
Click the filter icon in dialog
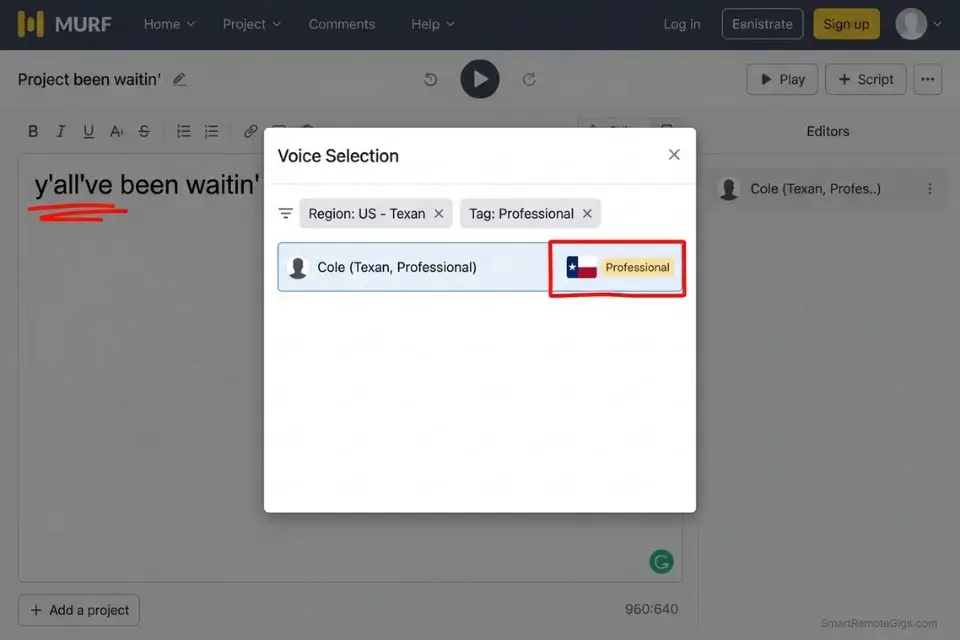[285, 213]
